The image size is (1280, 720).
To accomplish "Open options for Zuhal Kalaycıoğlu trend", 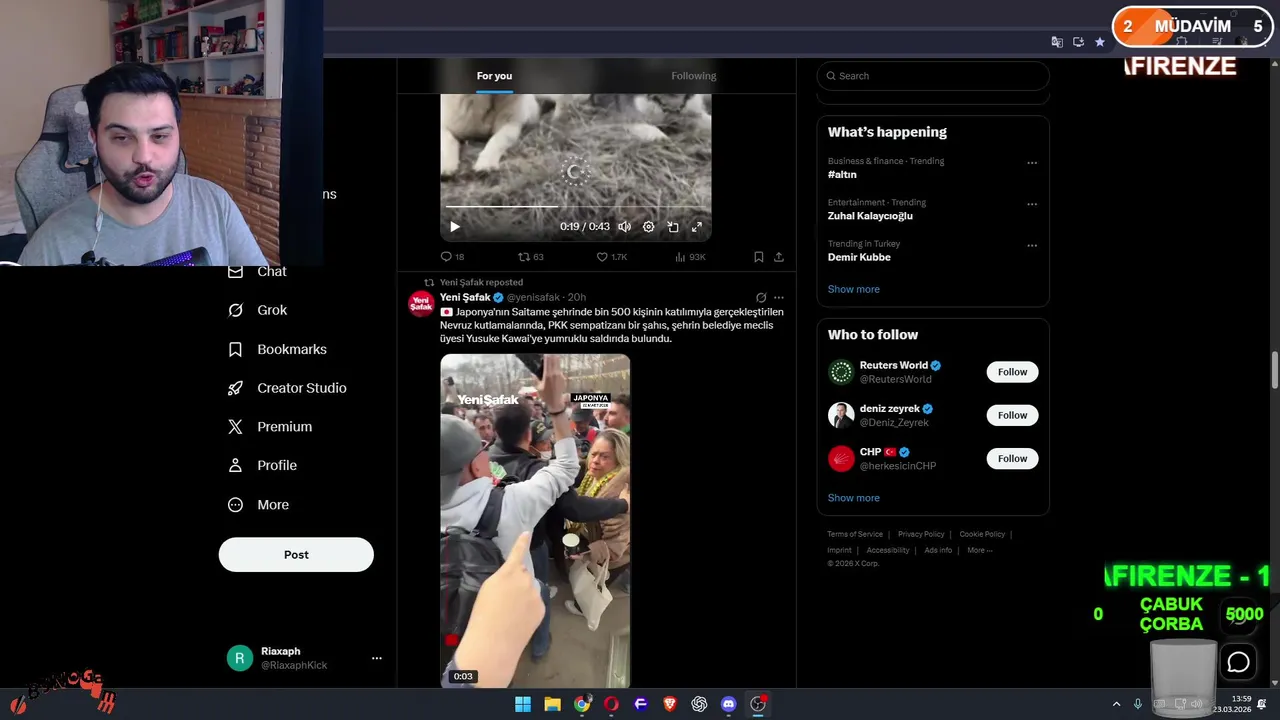I will (1032, 204).
